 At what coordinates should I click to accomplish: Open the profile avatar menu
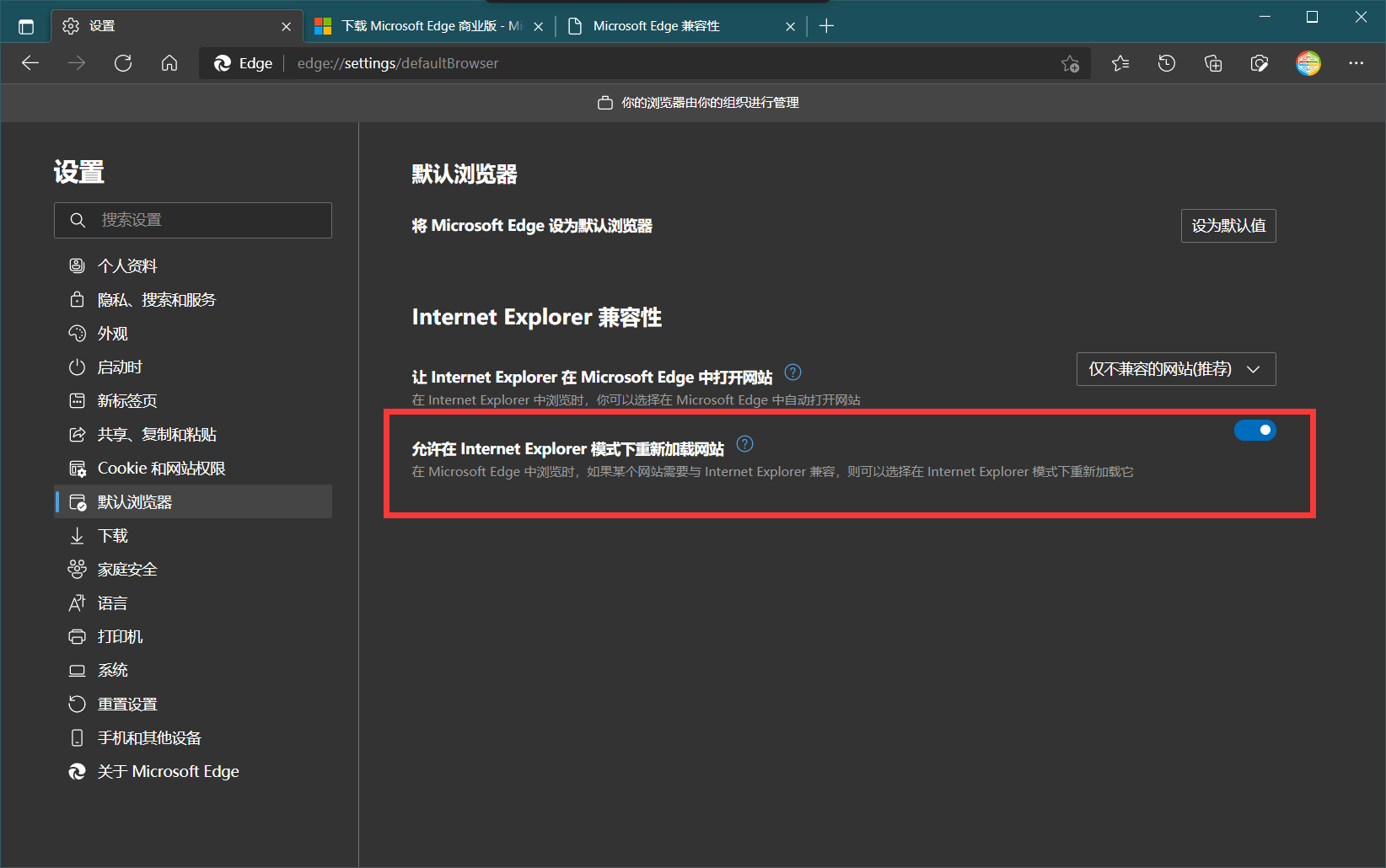tap(1308, 63)
